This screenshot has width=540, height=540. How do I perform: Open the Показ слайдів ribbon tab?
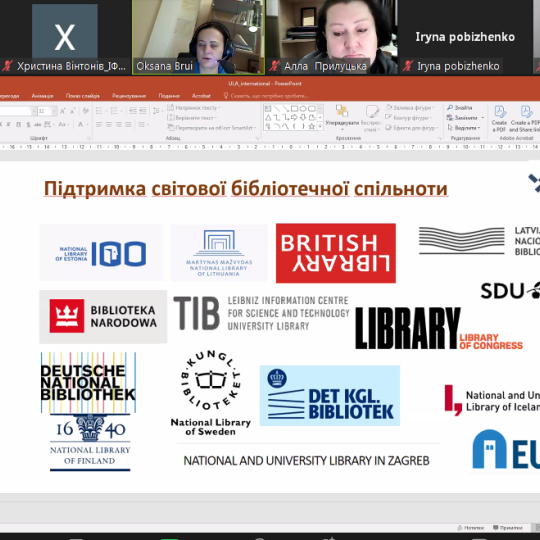(83, 96)
